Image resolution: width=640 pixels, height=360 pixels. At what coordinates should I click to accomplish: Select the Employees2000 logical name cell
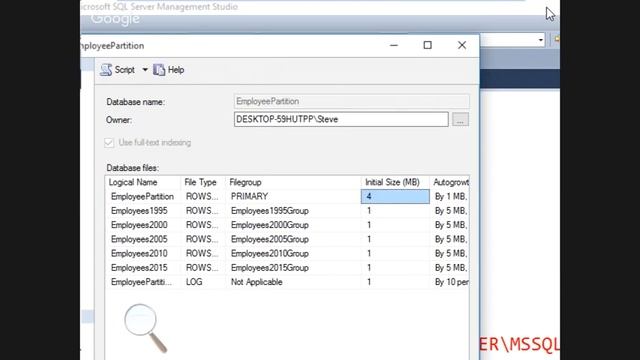pyautogui.click(x=142, y=225)
